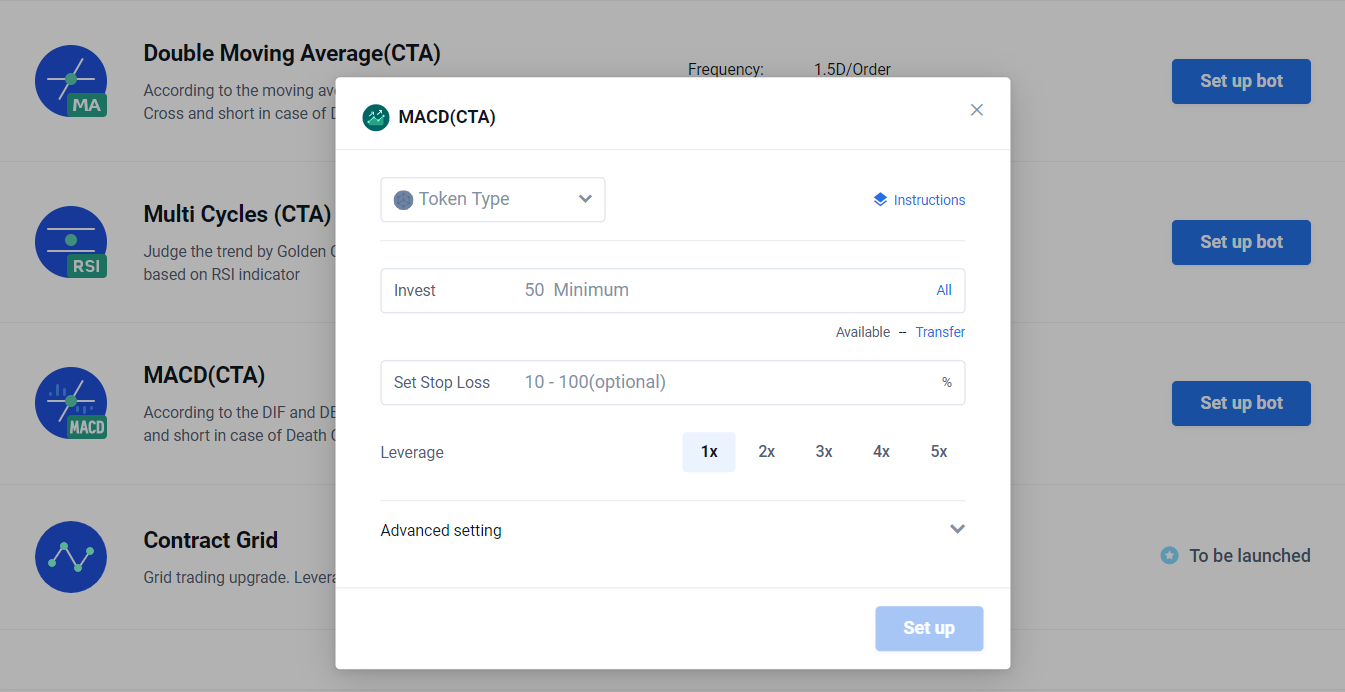This screenshot has height=692, width=1345.
Task: Select 1x leverage option
Action: coord(709,452)
